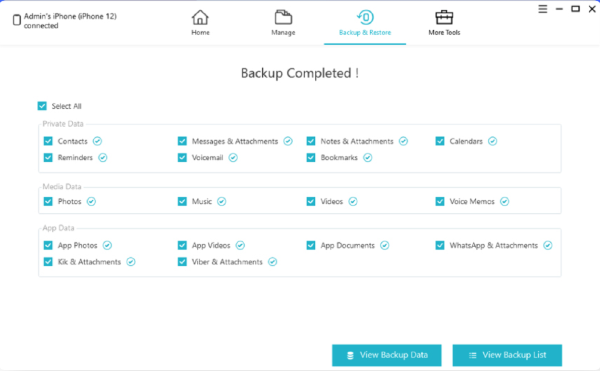The width and height of the screenshot is (600, 371).
Task: Click the completed checkmark icon next to Bookmarks
Action: point(368,158)
